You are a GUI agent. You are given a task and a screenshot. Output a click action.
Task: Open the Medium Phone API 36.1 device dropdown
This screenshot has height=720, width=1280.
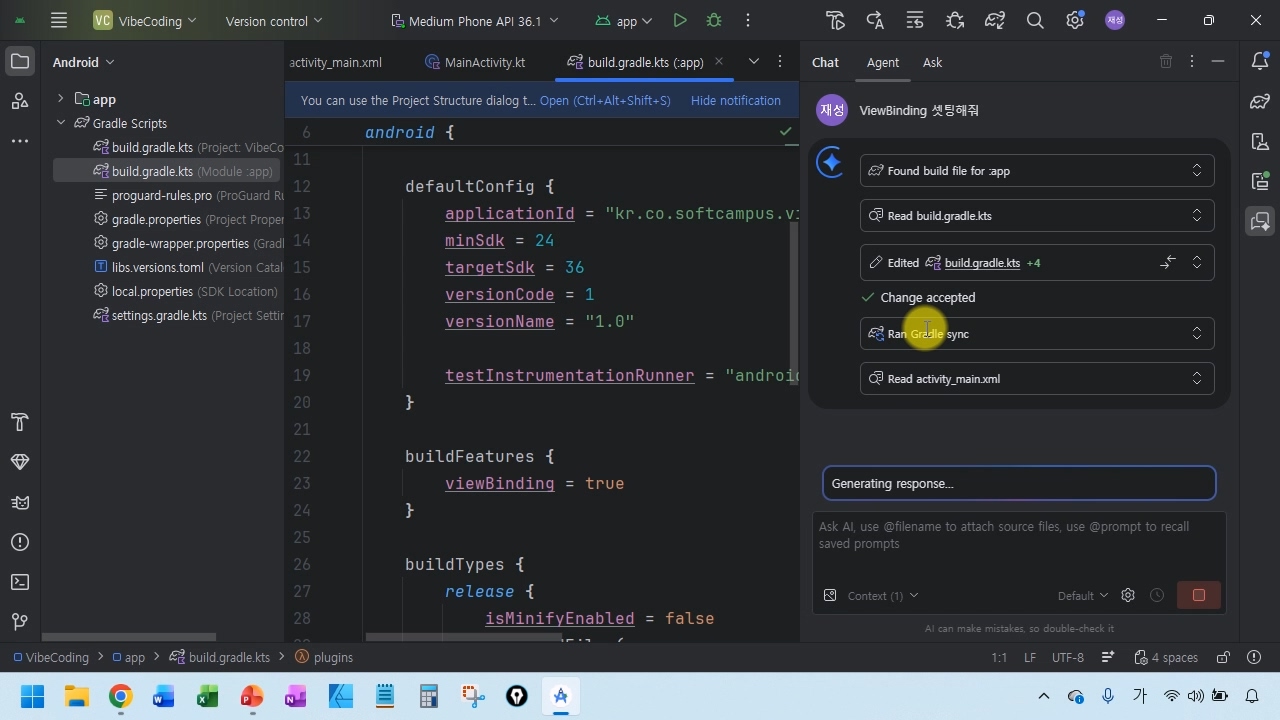click(x=475, y=21)
